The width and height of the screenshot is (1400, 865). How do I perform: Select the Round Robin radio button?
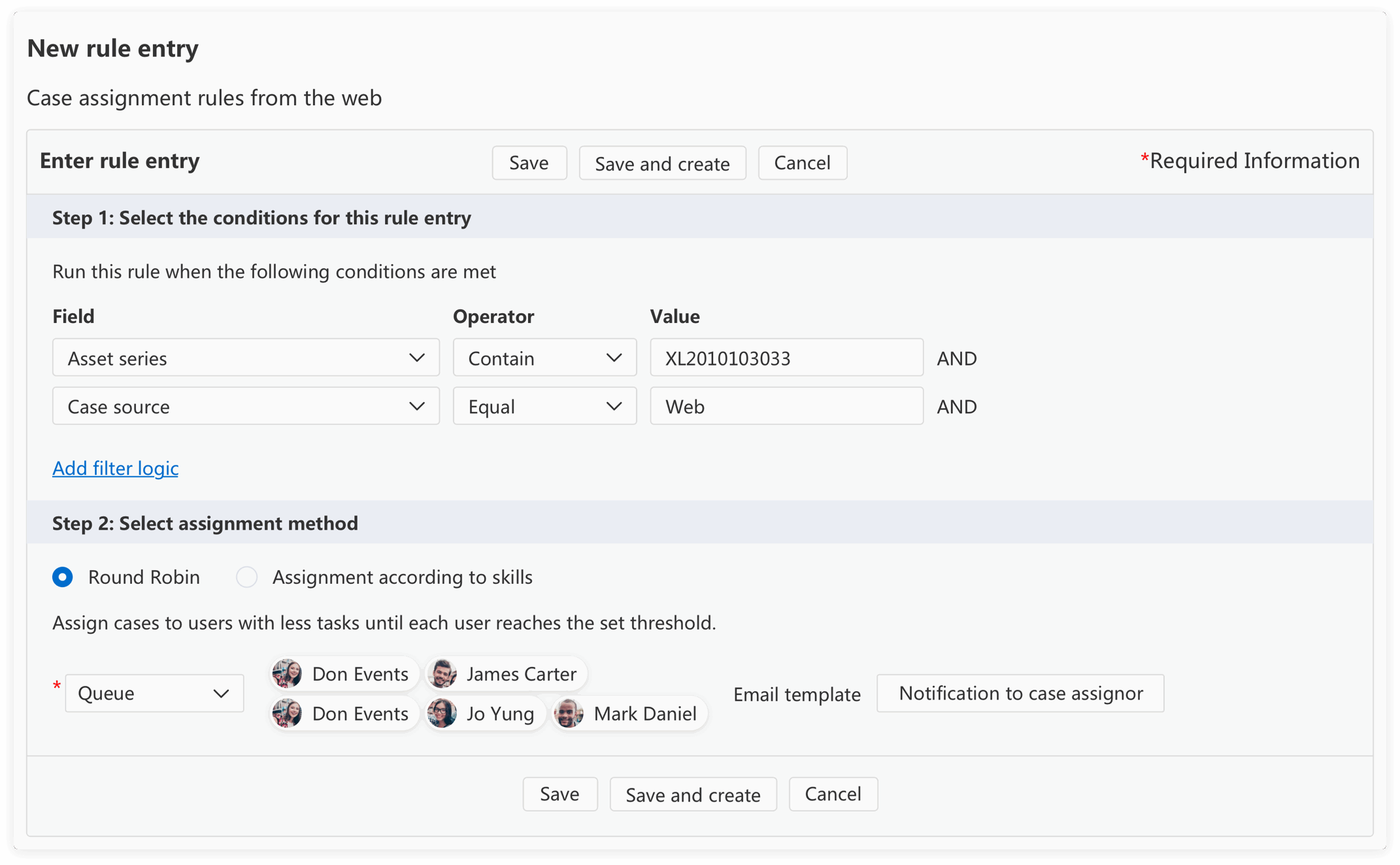click(x=63, y=577)
